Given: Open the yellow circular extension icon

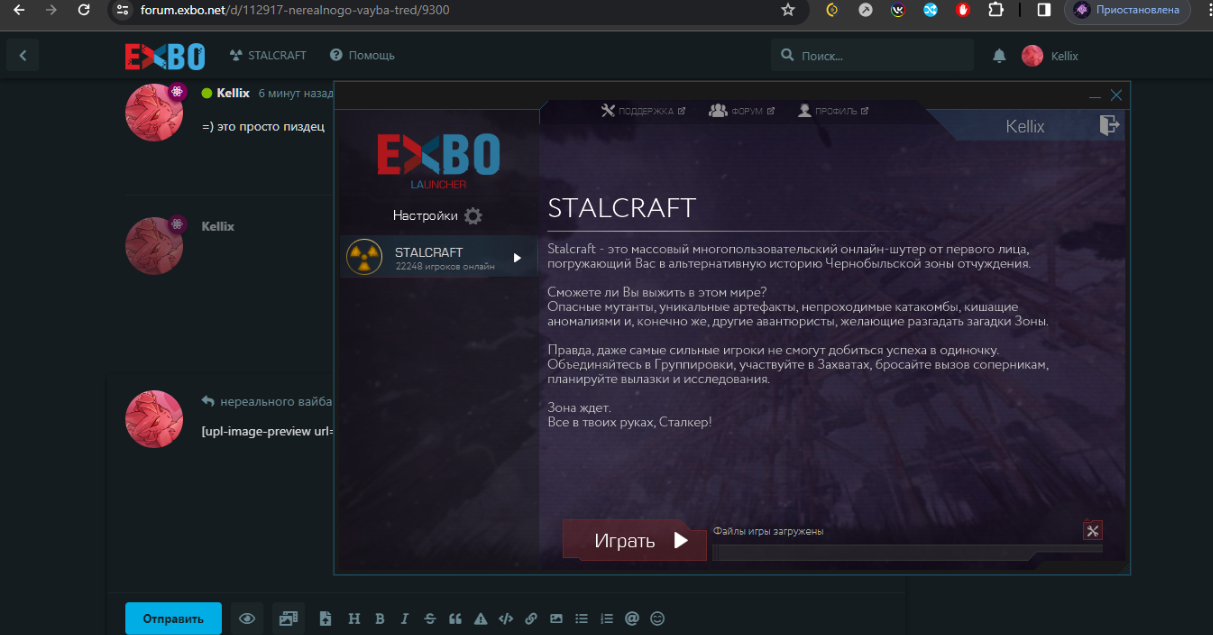Looking at the screenshot, I should pyautogui.click(x=832, y=10).
